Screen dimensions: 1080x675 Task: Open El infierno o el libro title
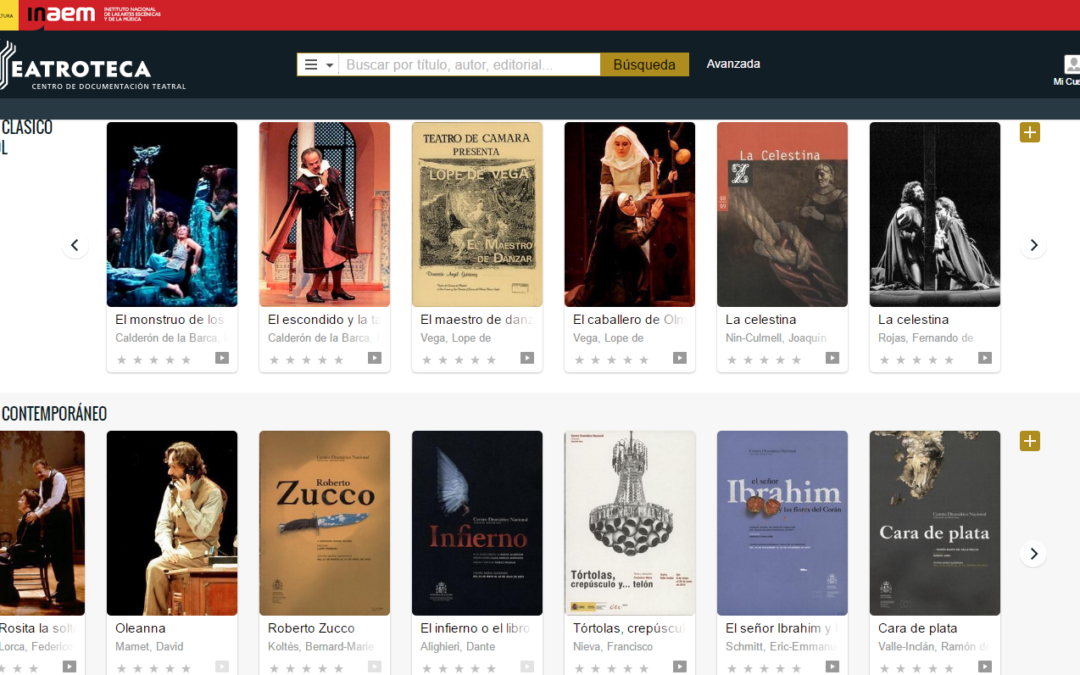475,628
